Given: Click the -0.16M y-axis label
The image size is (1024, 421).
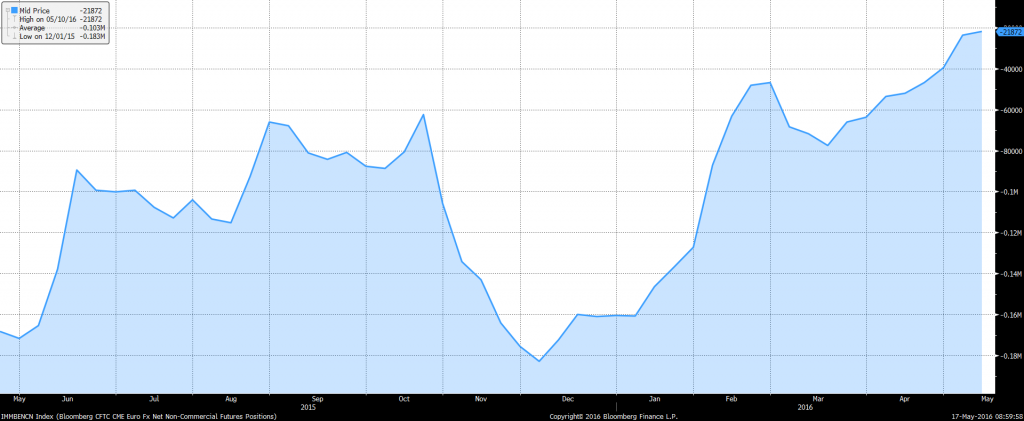Looking at the screenshot, I should coord(1011,315).
